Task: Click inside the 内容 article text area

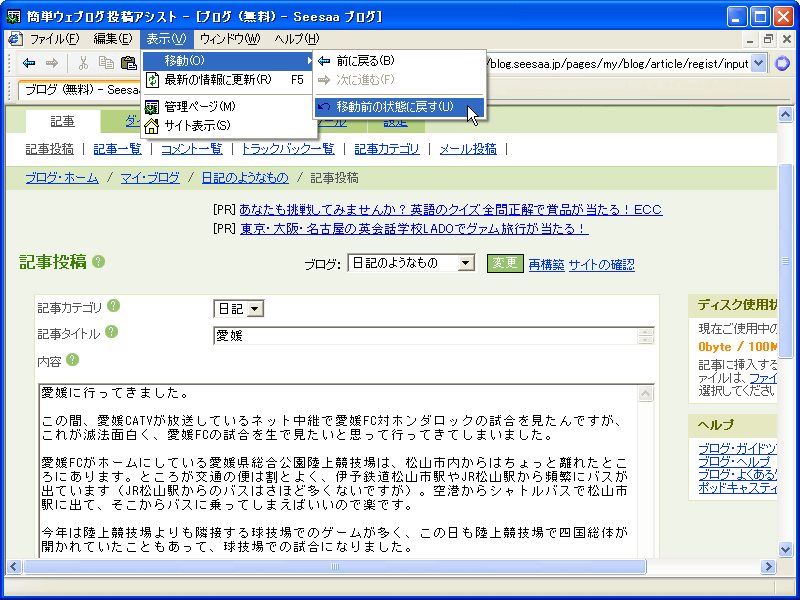Action: pos(339,470)
